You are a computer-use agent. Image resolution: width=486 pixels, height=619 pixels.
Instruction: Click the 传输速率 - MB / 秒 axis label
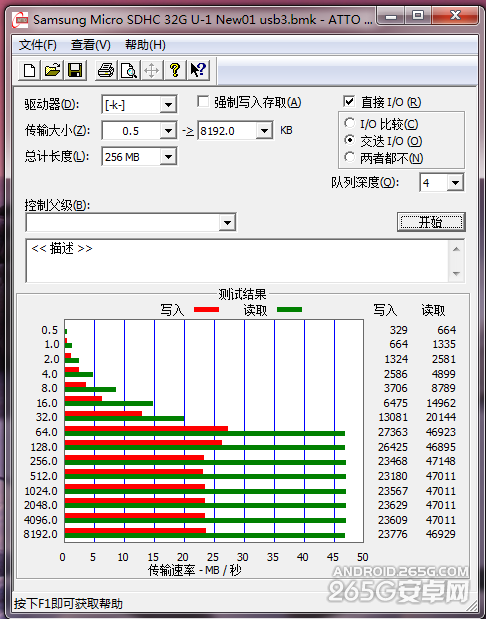(x=195, y=570)
